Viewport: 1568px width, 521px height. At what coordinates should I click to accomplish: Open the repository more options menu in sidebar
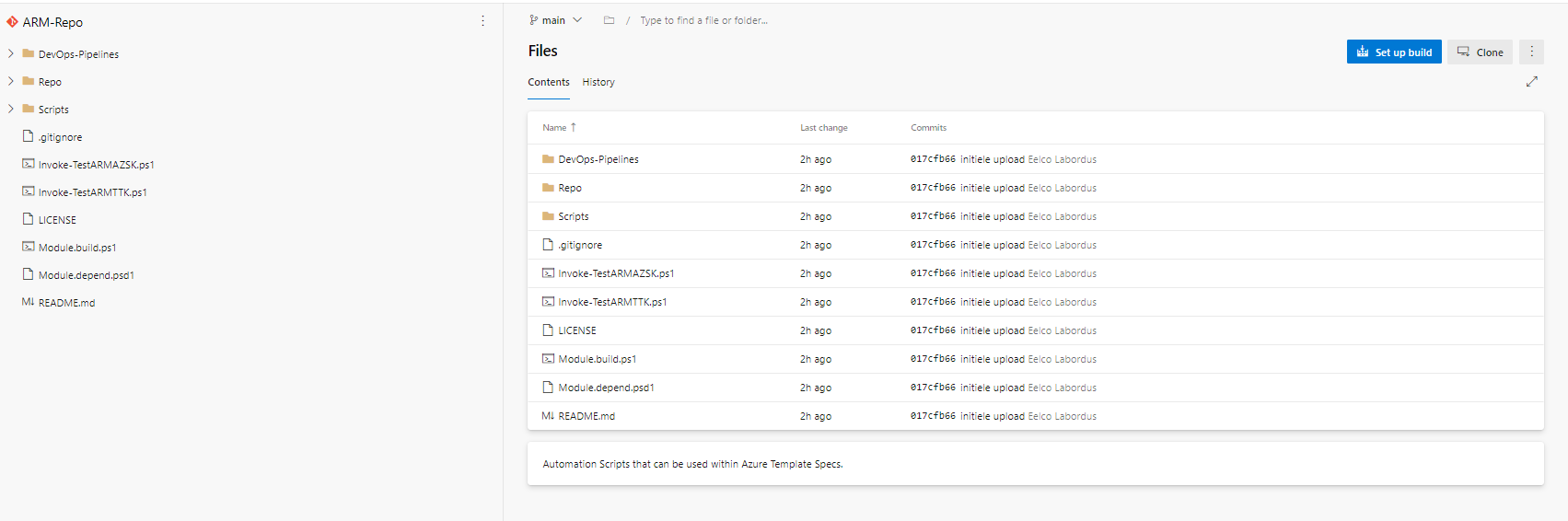click(x=482, y=21)
